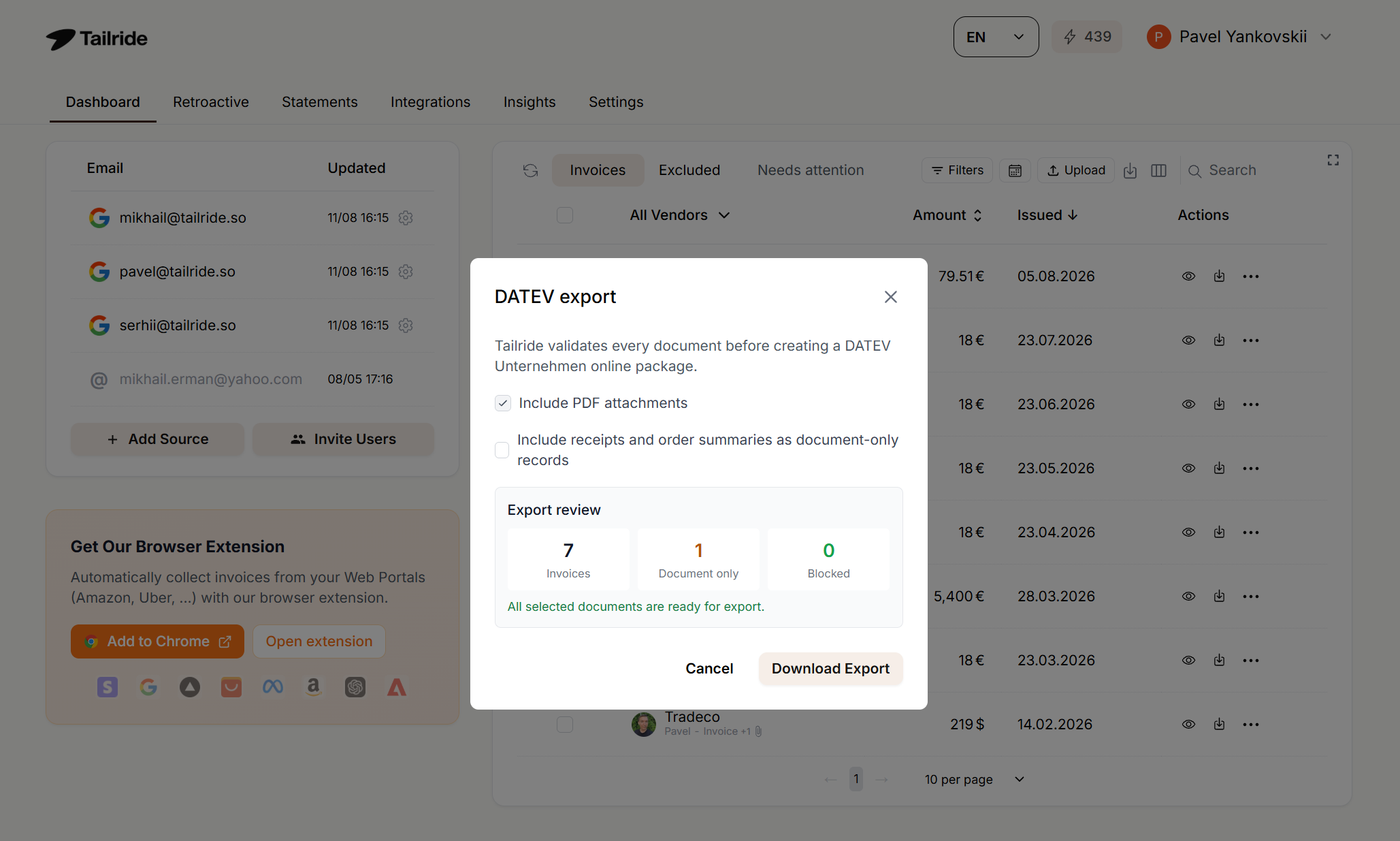1400x841 pixels.
Task: Download the invoice issued 23.03.2026
Action: click(1219, 661)
